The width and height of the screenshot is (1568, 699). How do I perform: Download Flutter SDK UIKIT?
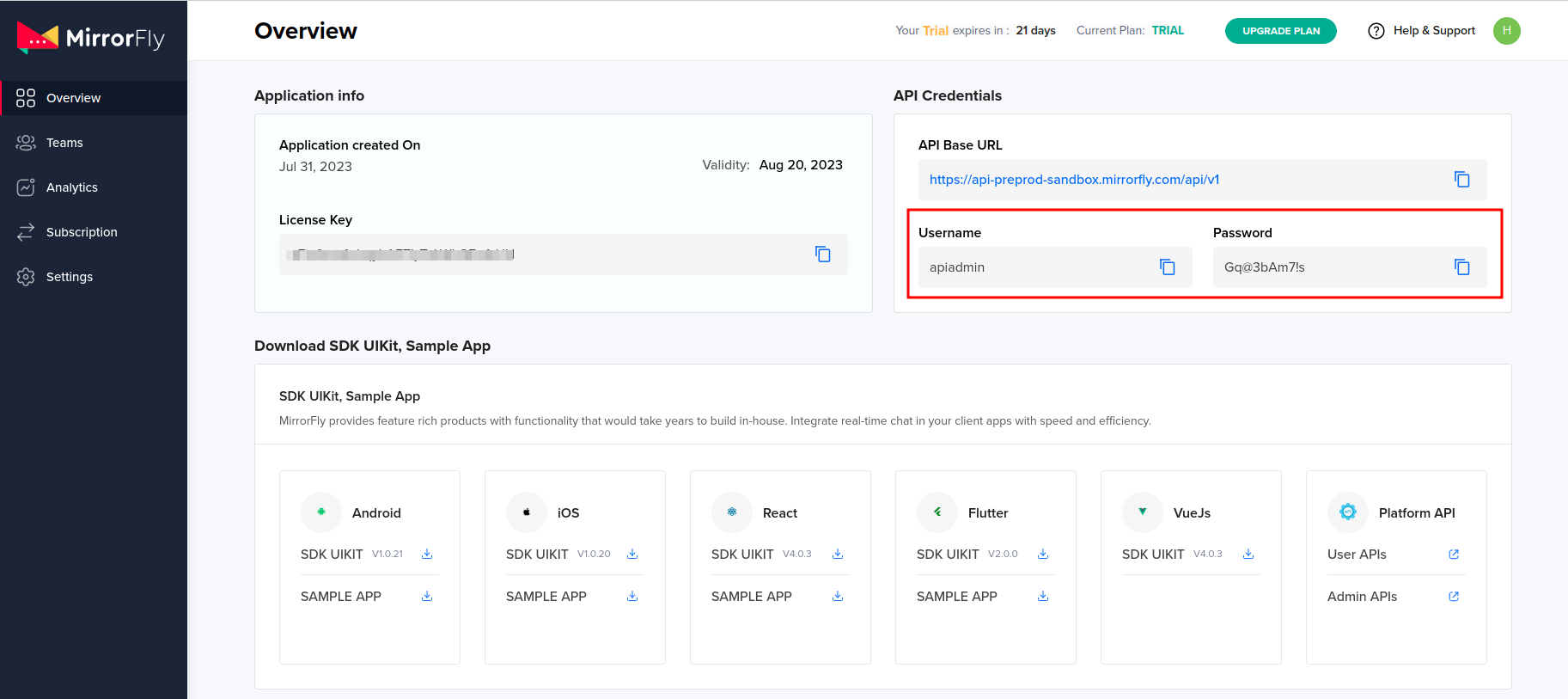[x=1043, y=554]
